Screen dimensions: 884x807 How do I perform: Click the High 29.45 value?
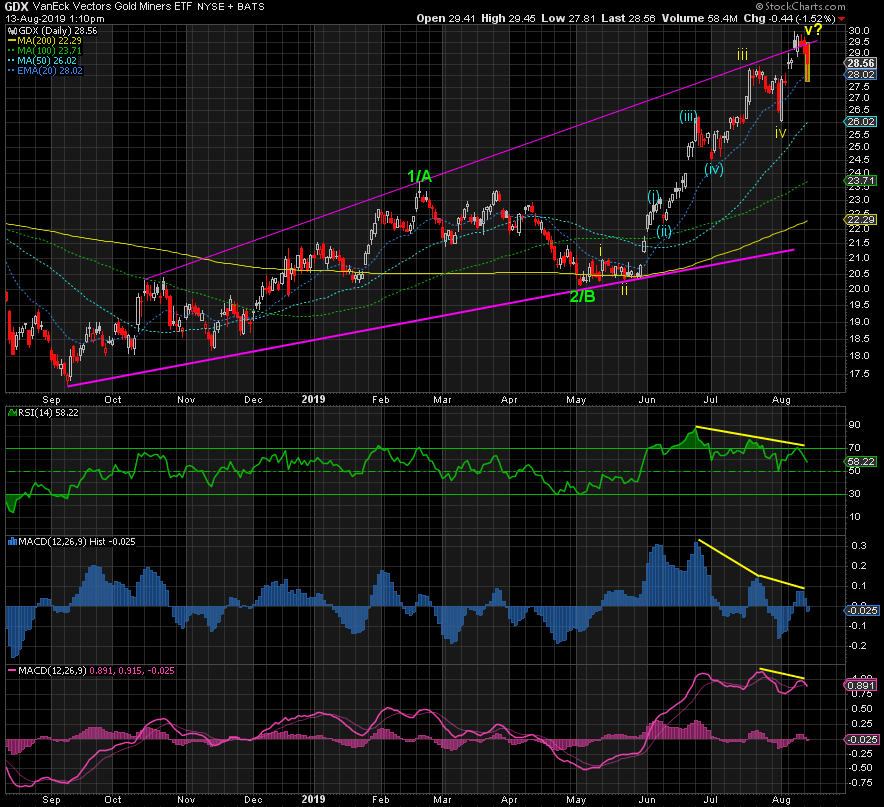(508, 19)
